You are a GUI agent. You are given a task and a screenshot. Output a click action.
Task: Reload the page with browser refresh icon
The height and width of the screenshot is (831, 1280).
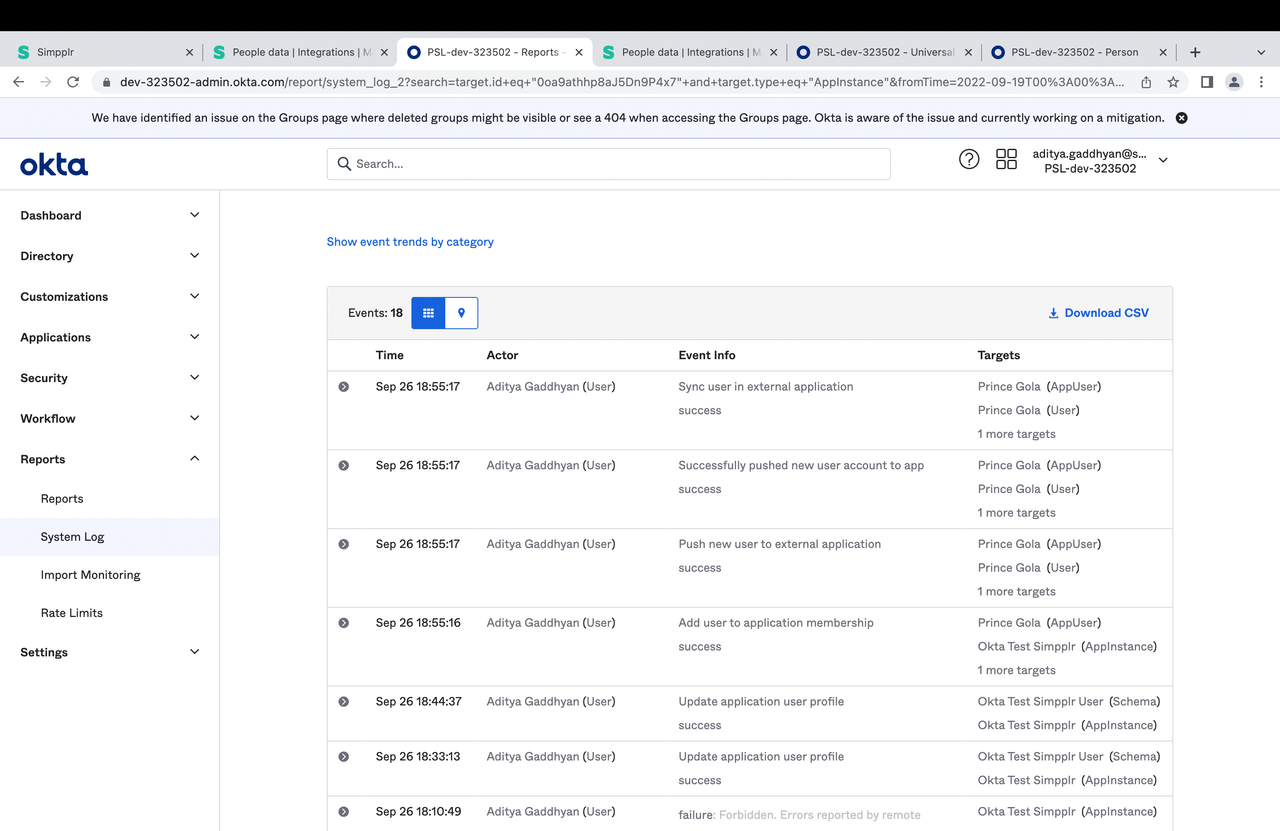click(x=73, y=82)
